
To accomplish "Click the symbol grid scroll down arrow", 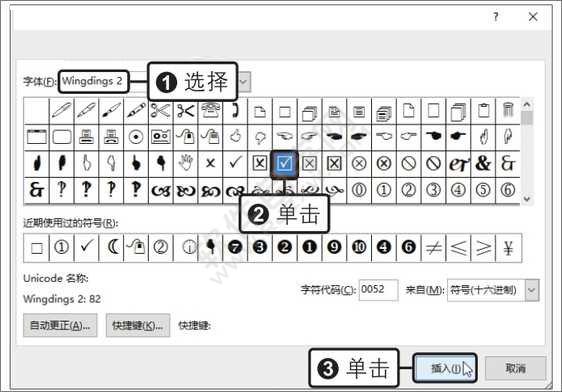I will pyautogui.click(x=527, y=199).
